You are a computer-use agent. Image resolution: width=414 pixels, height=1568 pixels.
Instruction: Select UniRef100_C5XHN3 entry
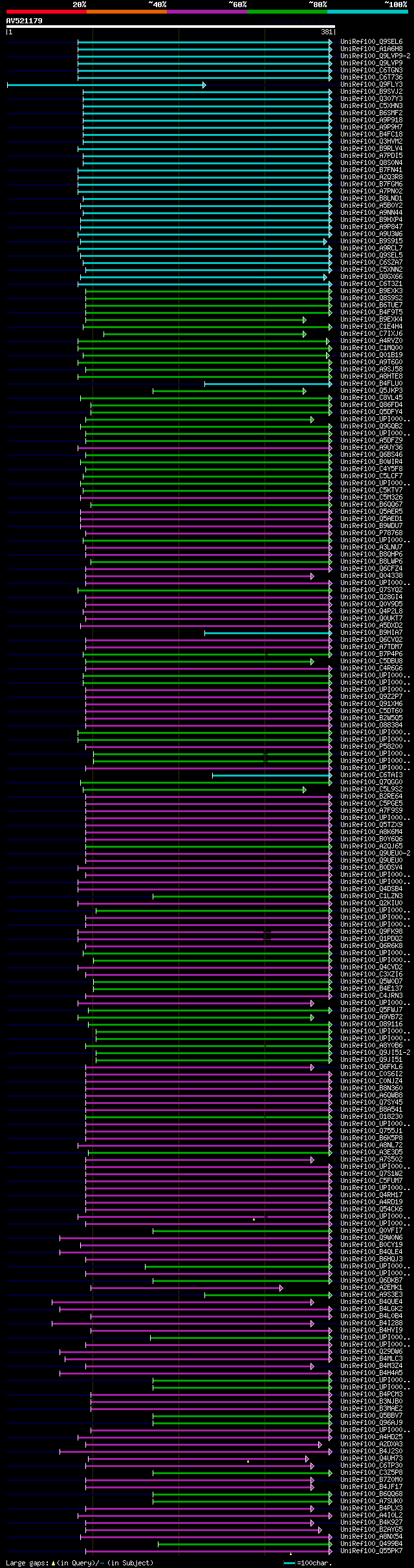pyautogui.click(x=371, y=106)
